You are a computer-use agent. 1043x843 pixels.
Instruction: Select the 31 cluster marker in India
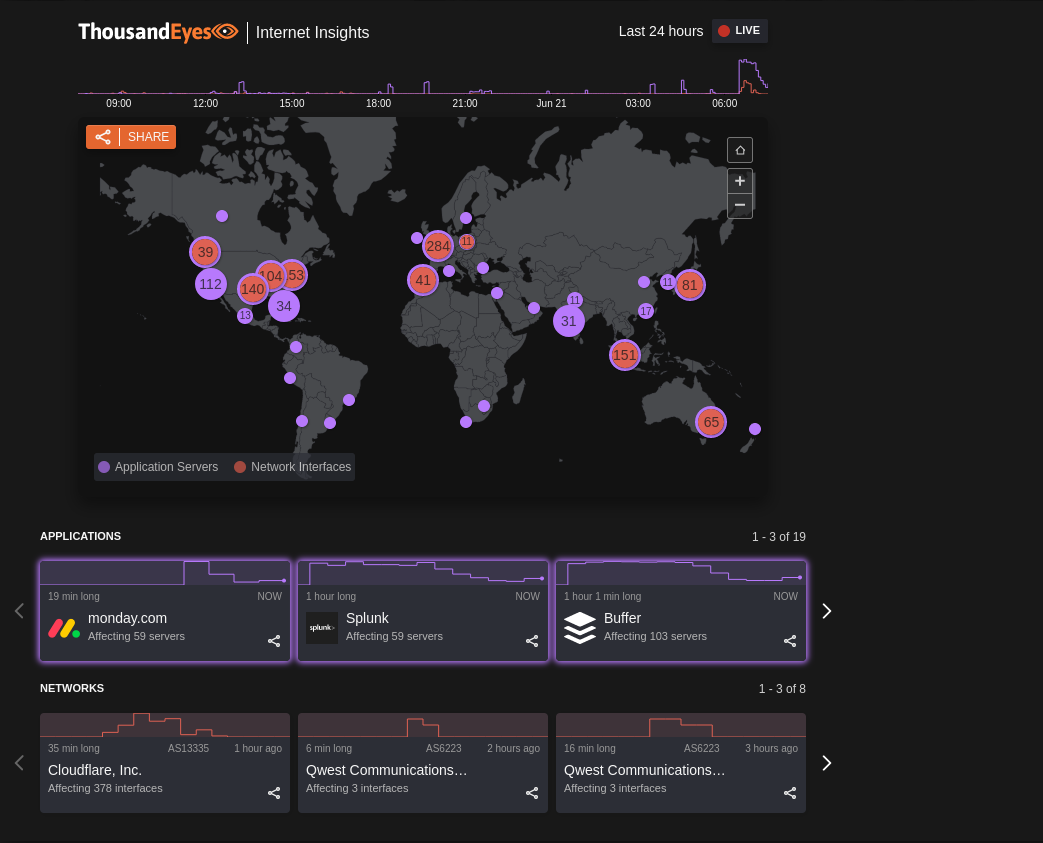[x=569, y=321]
